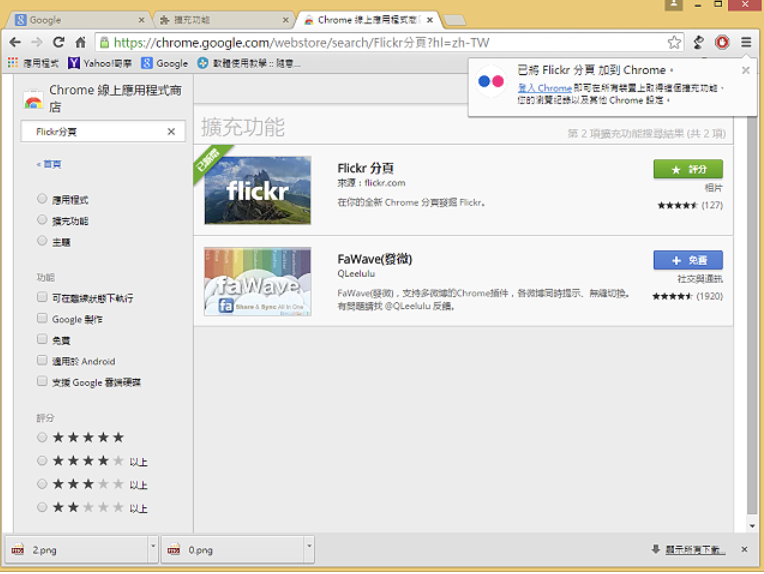This screenshot has height=574, width=764.
Task: Click the scrollbar down arrow
Action: click(752, 526)
